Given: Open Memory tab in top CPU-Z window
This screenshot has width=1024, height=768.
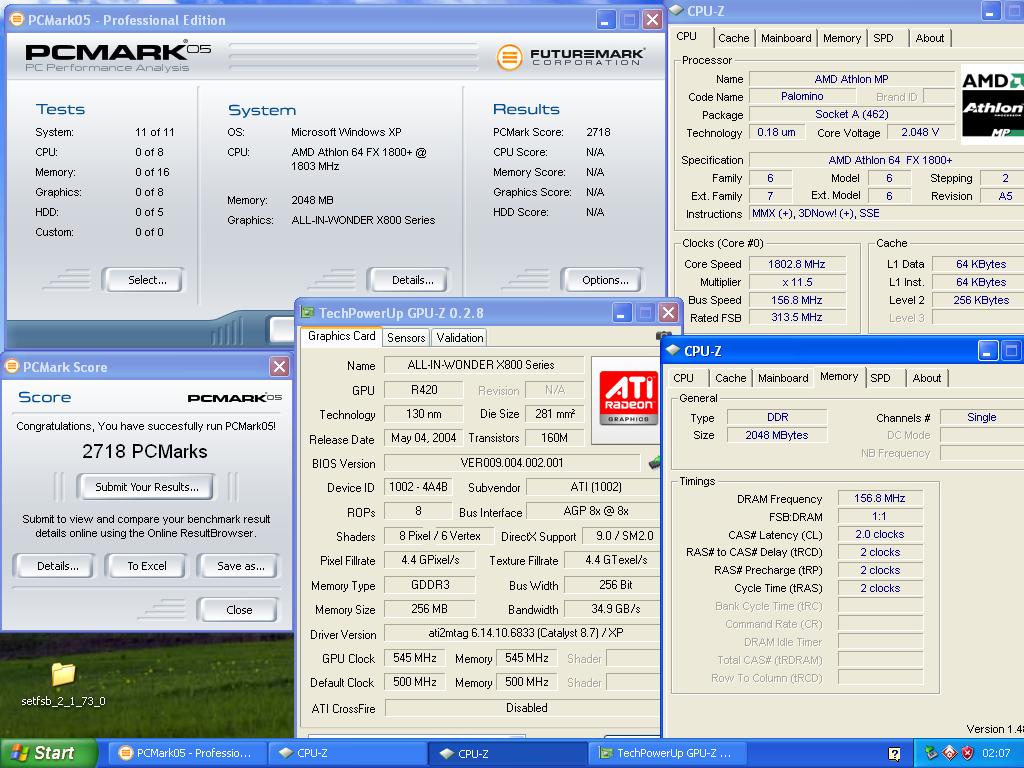Looking at the screenshot, I should [842, 38].
